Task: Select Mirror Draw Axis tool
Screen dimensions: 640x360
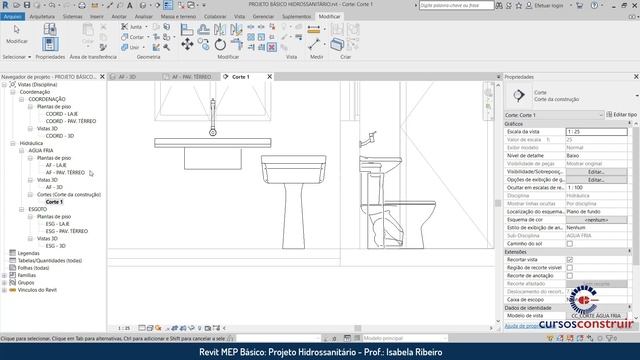Action: pyautogui.click(x=236, y=29)
